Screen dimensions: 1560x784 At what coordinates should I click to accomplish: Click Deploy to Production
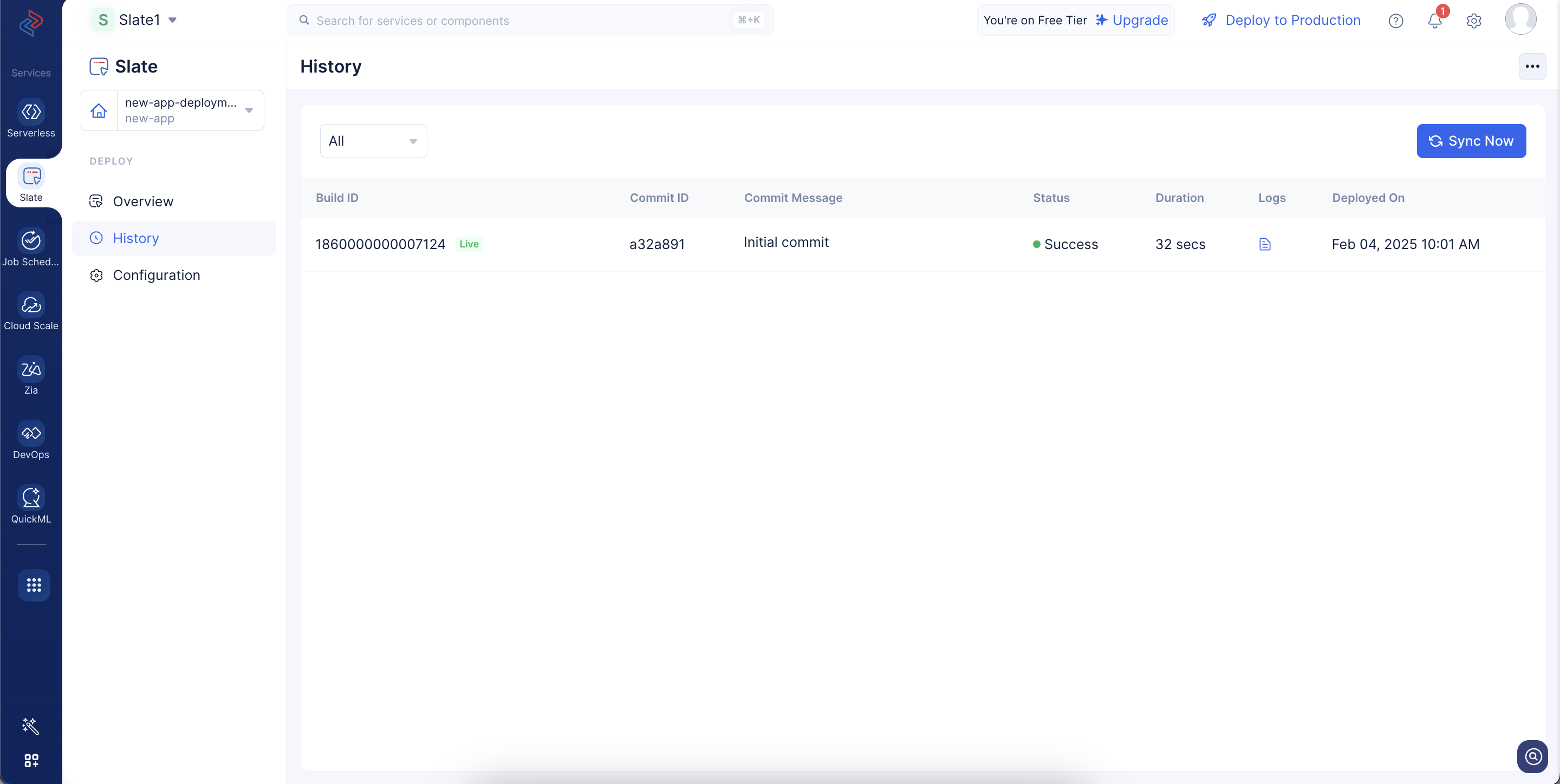click(x=1281, y=20)
